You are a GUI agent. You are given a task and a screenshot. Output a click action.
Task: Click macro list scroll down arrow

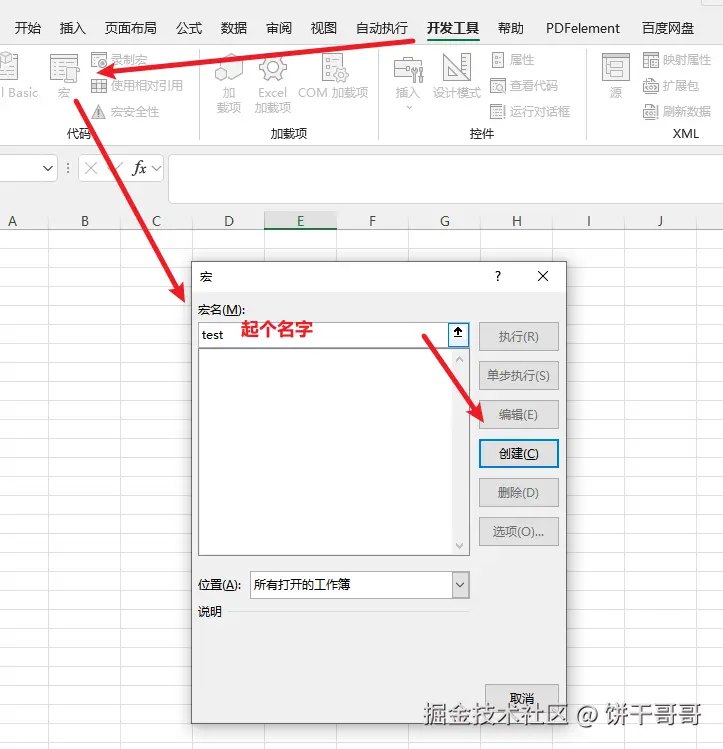[459, 546]
